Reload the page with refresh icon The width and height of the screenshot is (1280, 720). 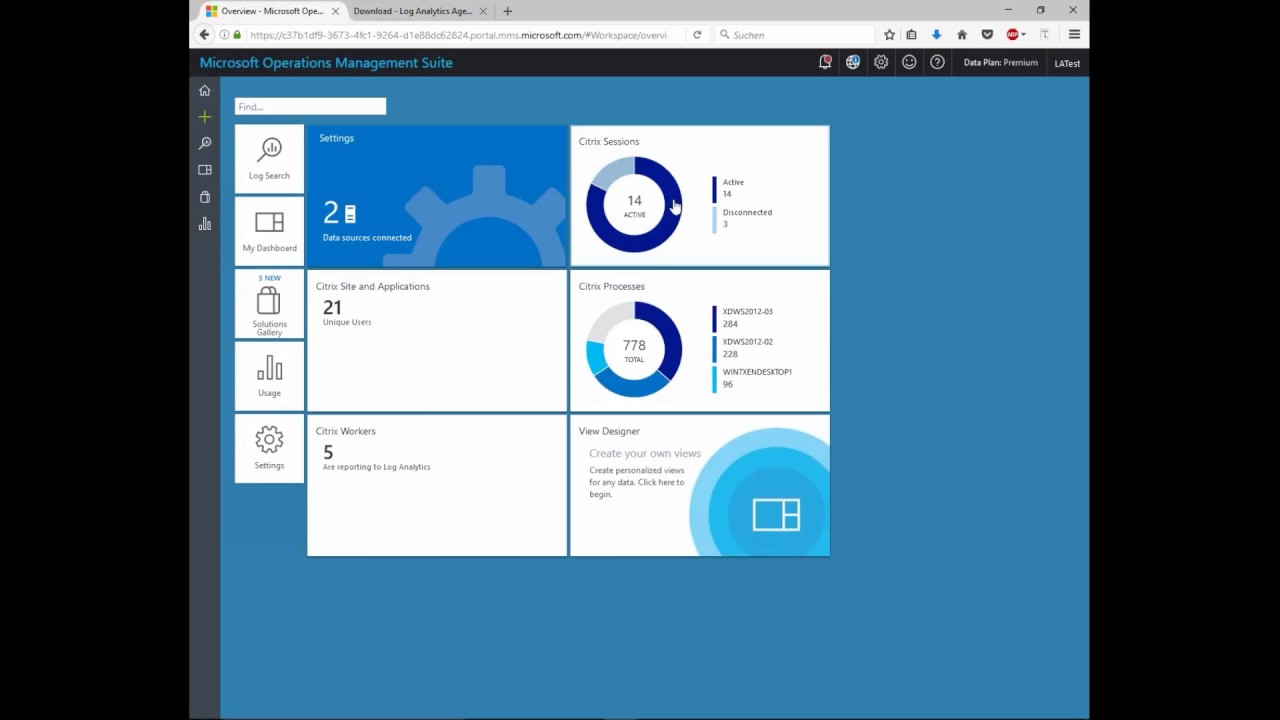697,35
